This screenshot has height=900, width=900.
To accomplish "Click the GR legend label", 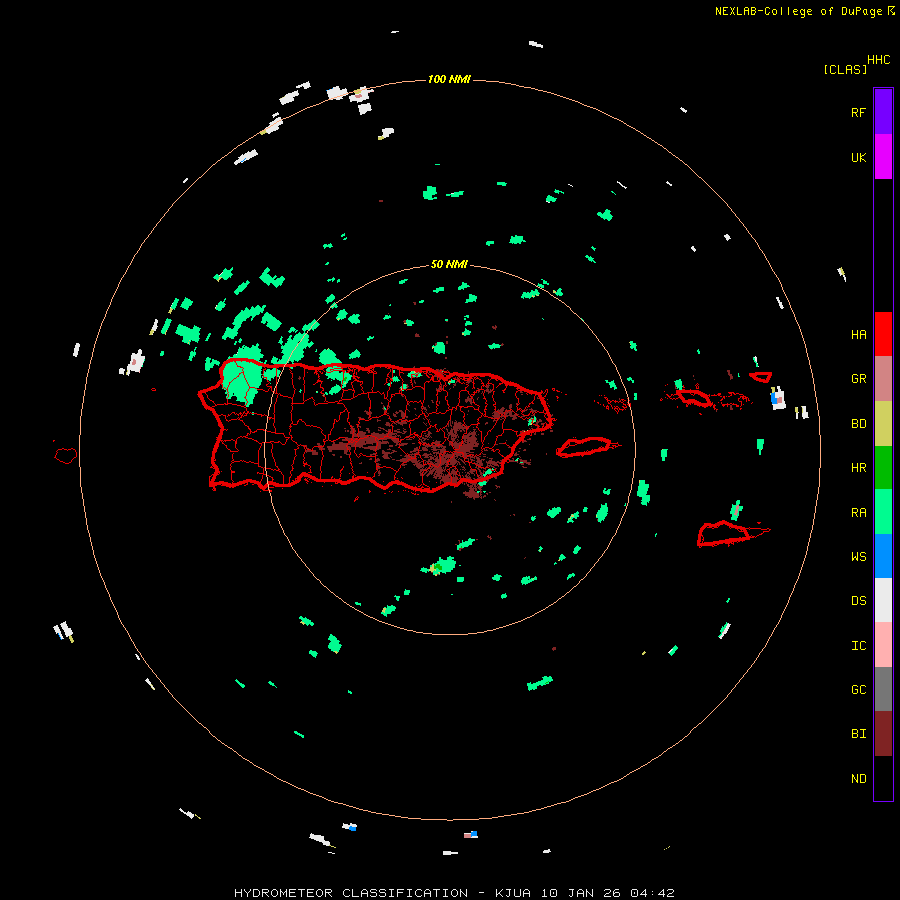I will 858,379.
